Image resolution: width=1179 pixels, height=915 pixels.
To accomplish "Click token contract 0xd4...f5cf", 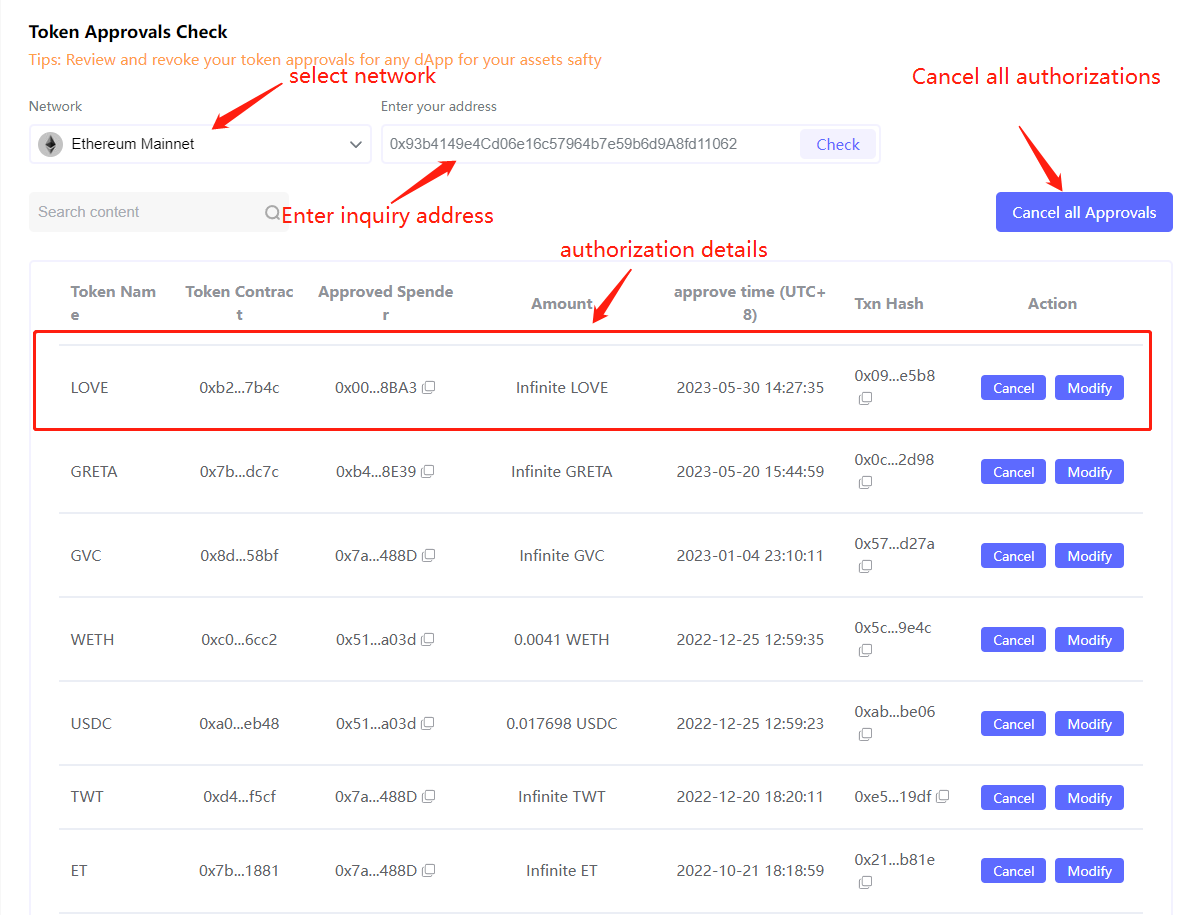I will pos(239,797).
